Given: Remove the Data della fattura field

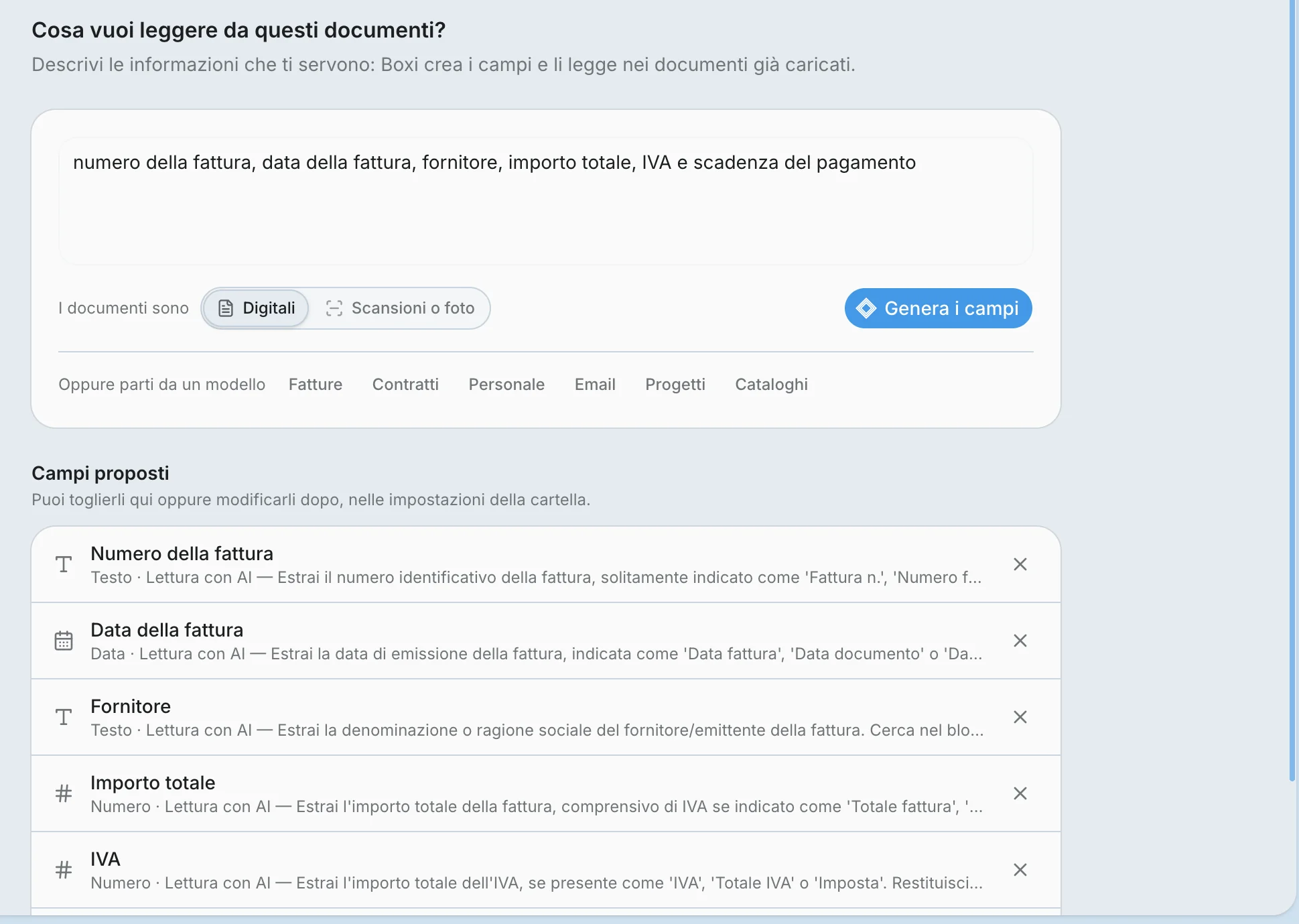Looking at the screenshot, I should [x=1020, y=641].
